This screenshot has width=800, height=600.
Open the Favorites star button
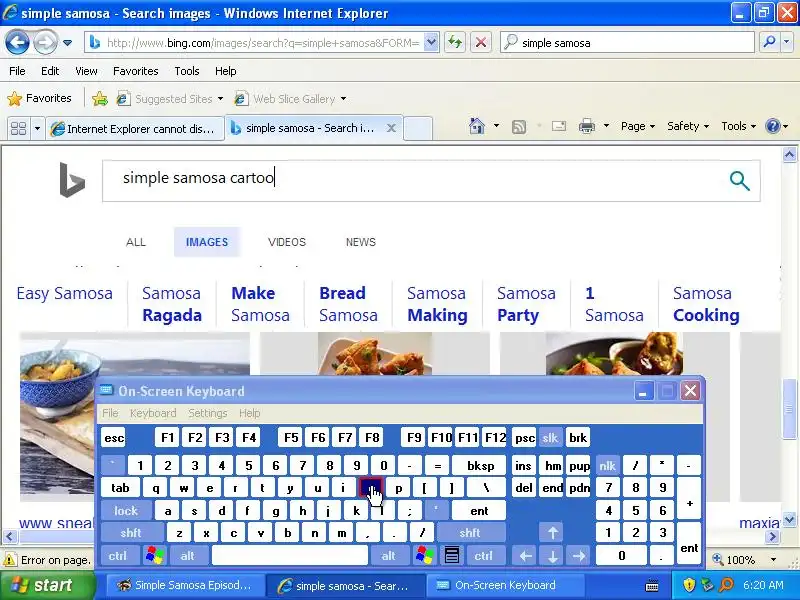[x=40, y=98]
